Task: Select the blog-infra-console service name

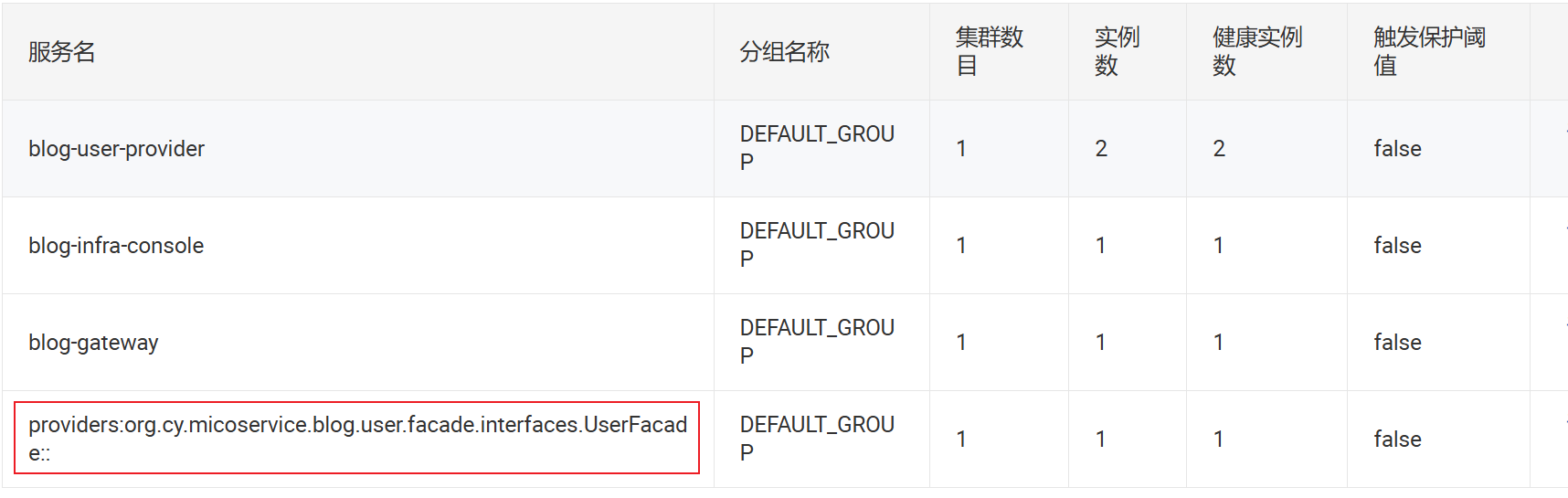Action: point(116,246)
